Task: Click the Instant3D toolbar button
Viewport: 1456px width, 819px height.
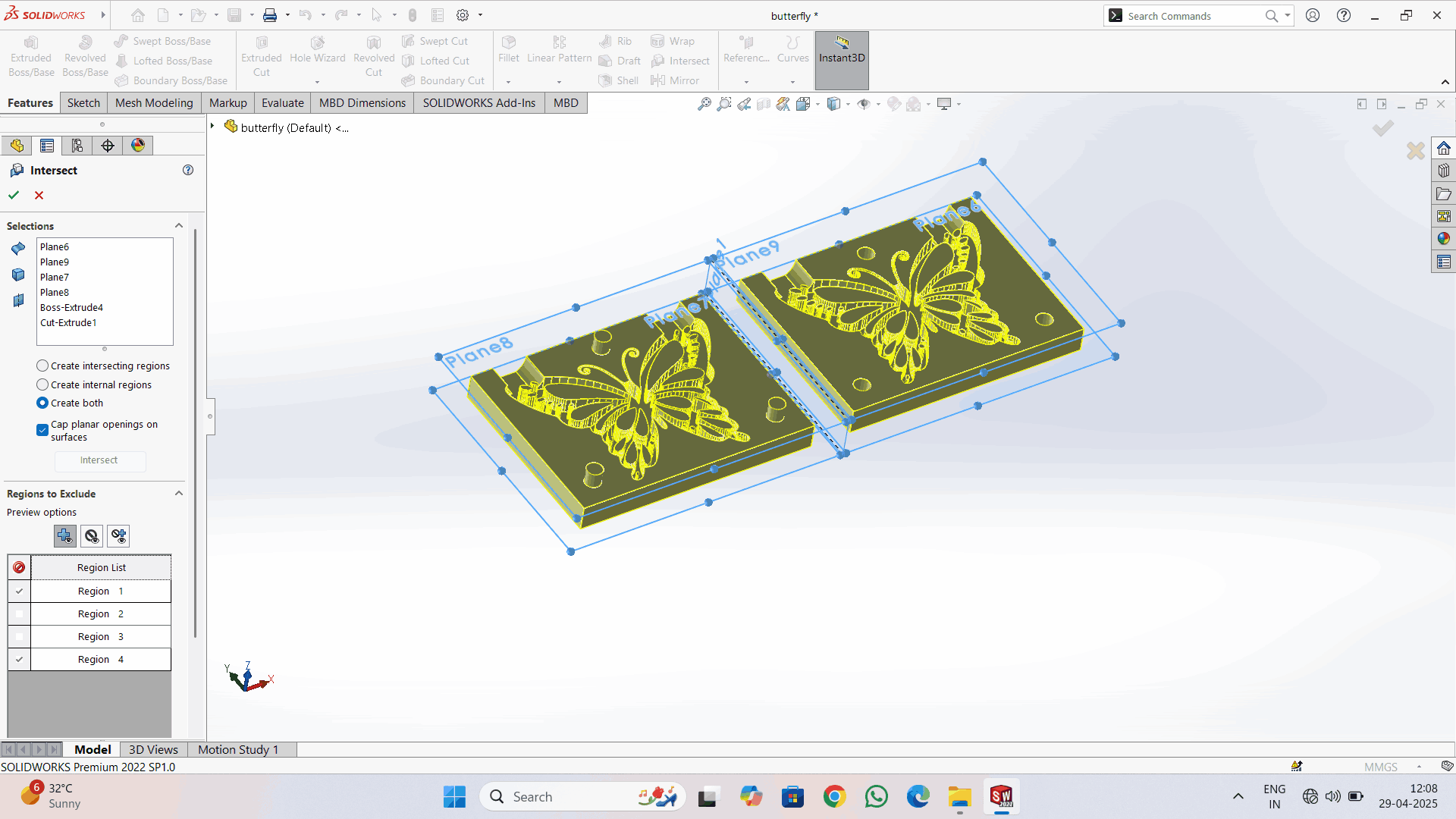Action: pos(842,60)
